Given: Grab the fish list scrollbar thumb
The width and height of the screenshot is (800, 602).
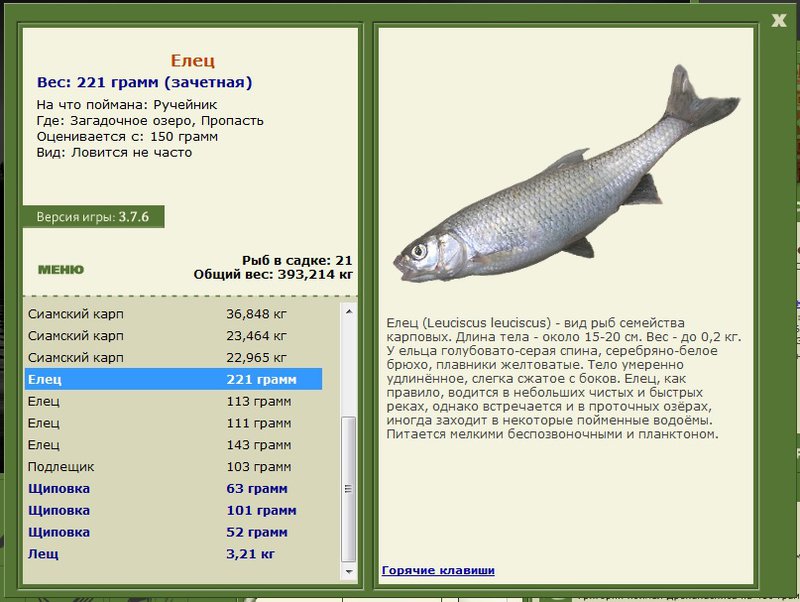Looking at the screenshot, I should tap(348, 489).
